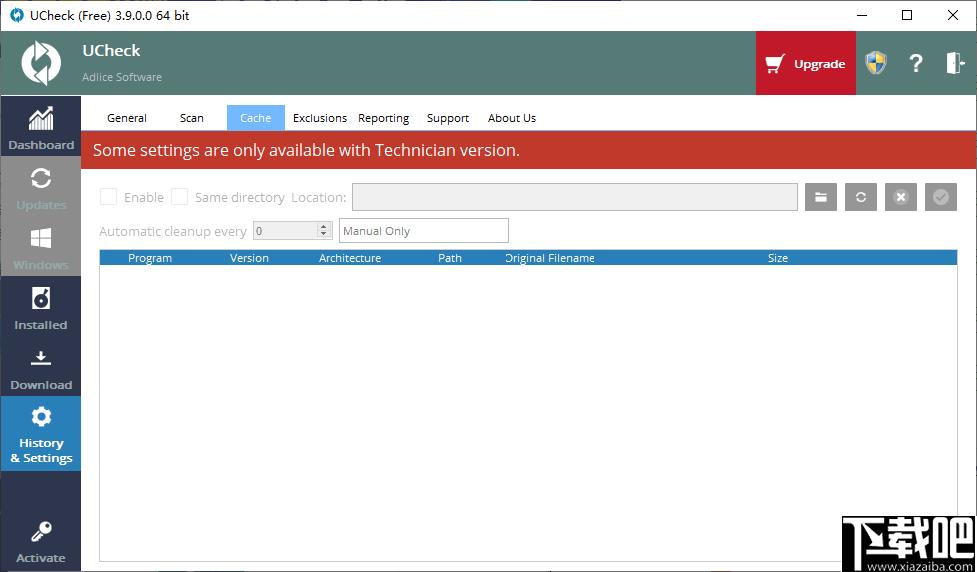Click the refresh cache icon button

(x=860, y=197)
